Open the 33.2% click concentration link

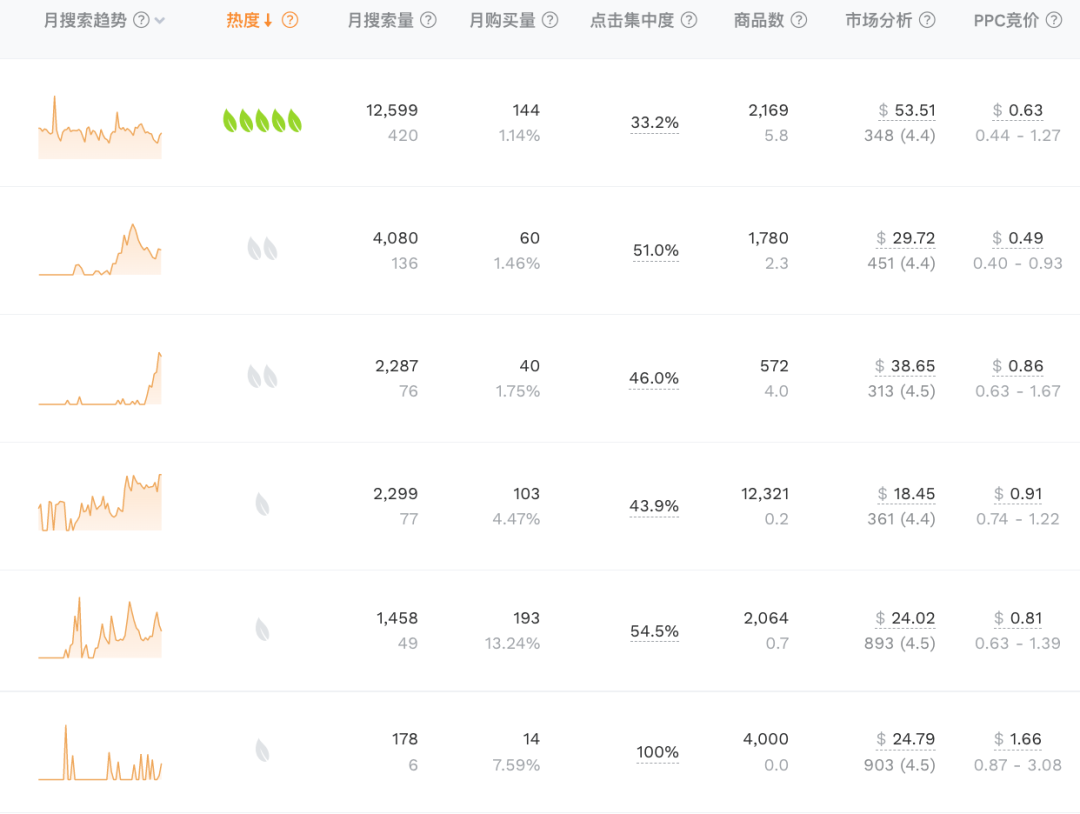[x=655, y=122]
